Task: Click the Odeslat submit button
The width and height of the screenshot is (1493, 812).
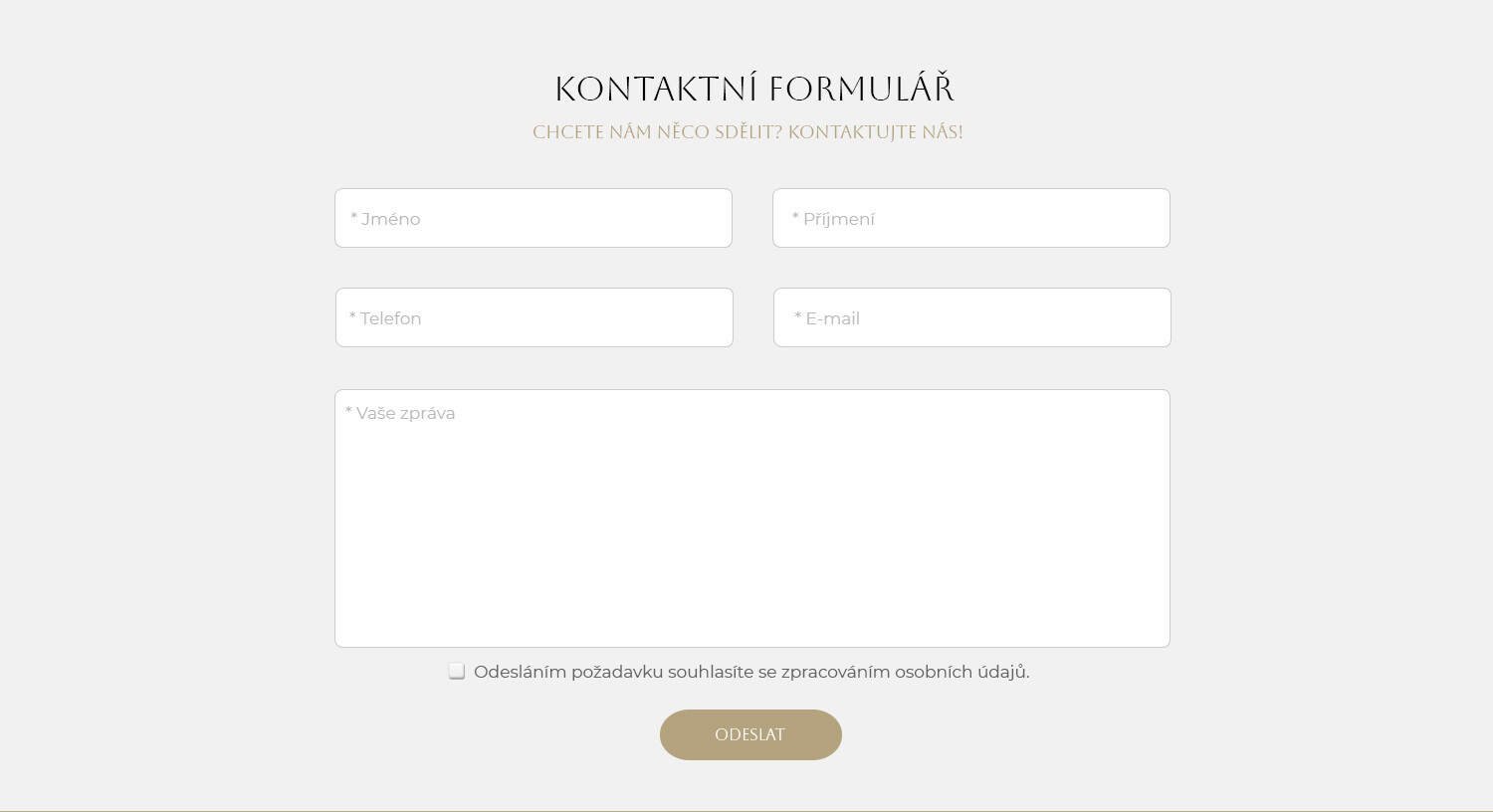Action: click(x=750, y=734)
